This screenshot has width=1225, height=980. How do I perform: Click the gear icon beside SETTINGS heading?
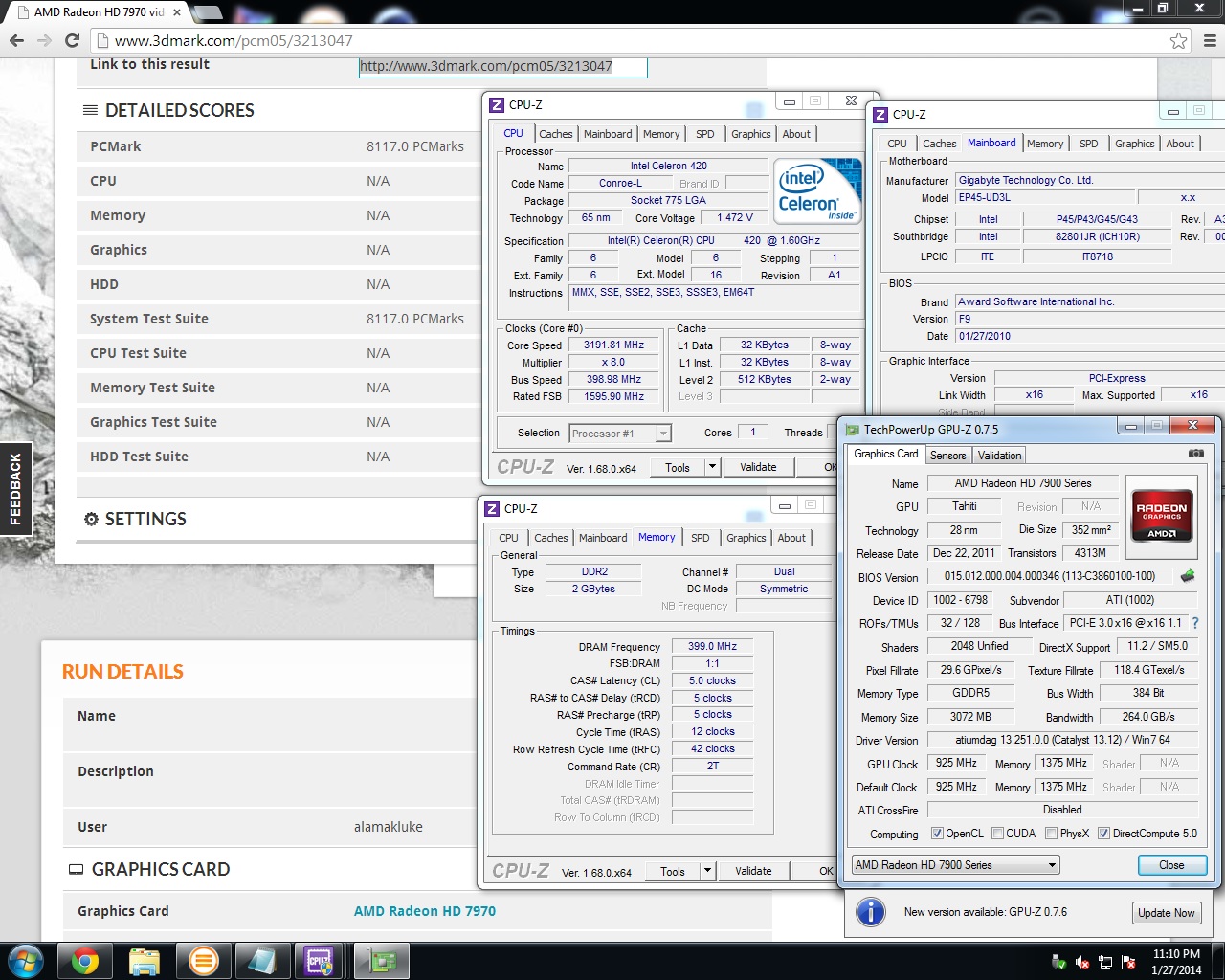(x=91, y=519)
